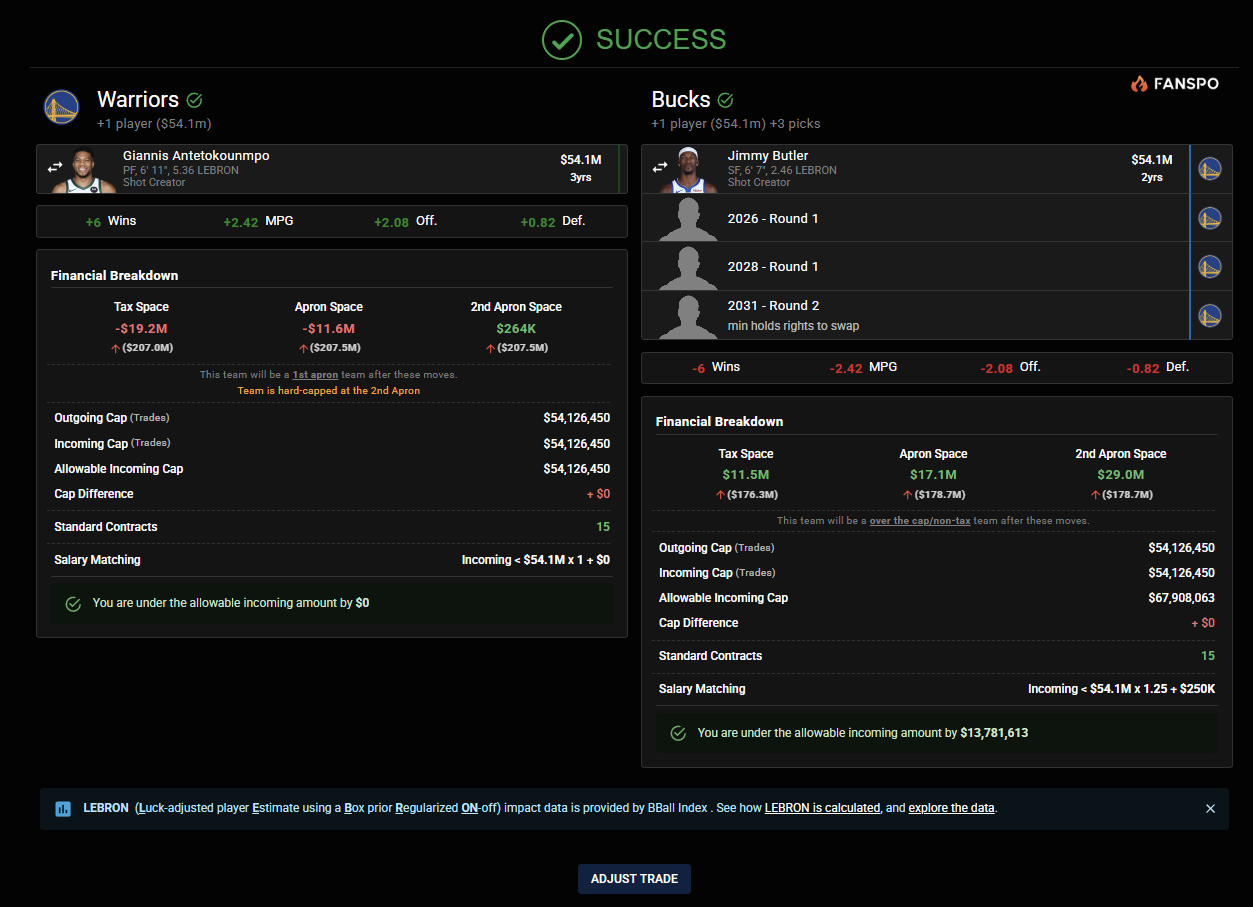The height and width of the screenshot is (907, 1253).
Task: Click the '2031 - Round 2' pick label
Action: pos(773,306)
